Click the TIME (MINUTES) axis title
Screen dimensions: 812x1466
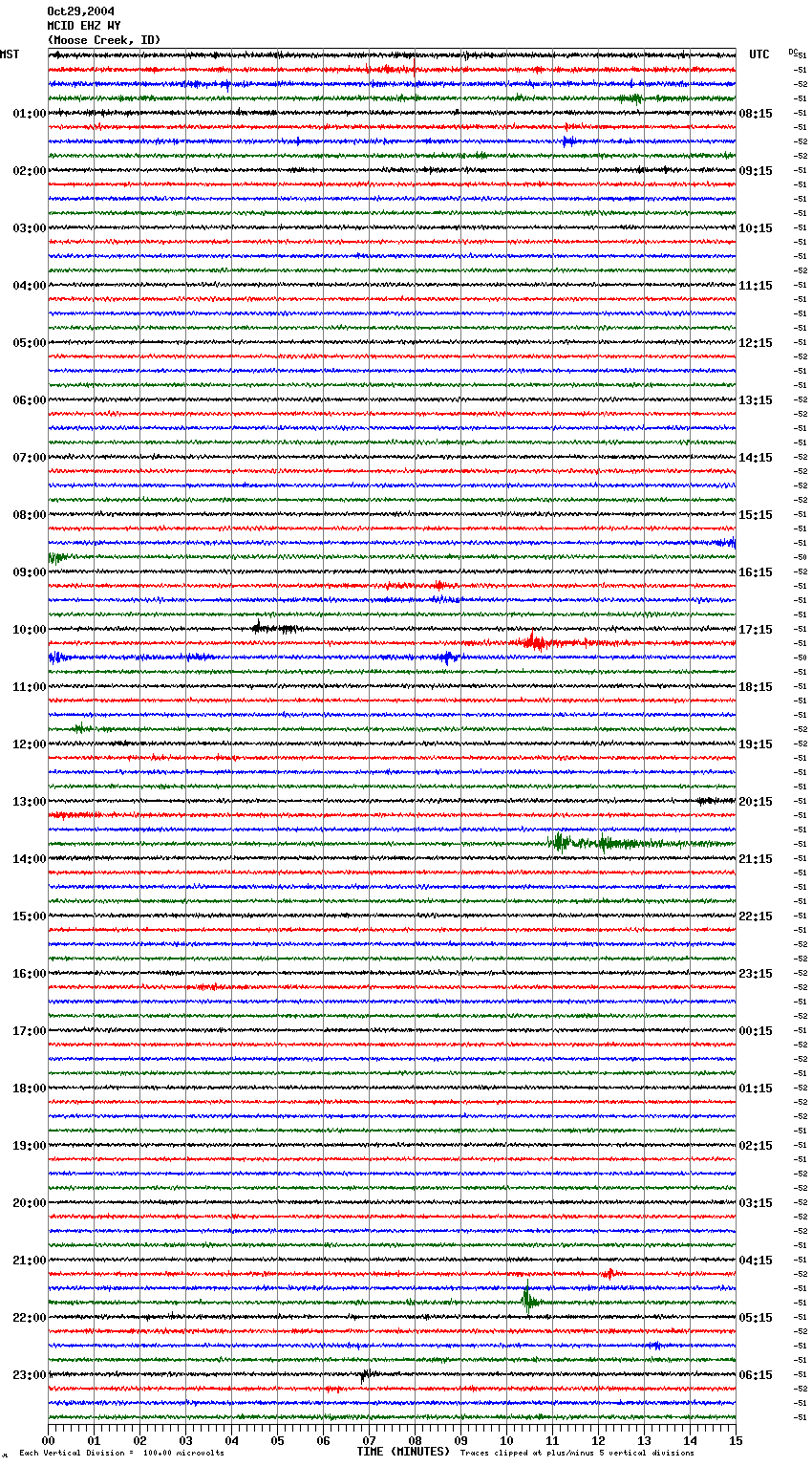(x=403, y=1452)
